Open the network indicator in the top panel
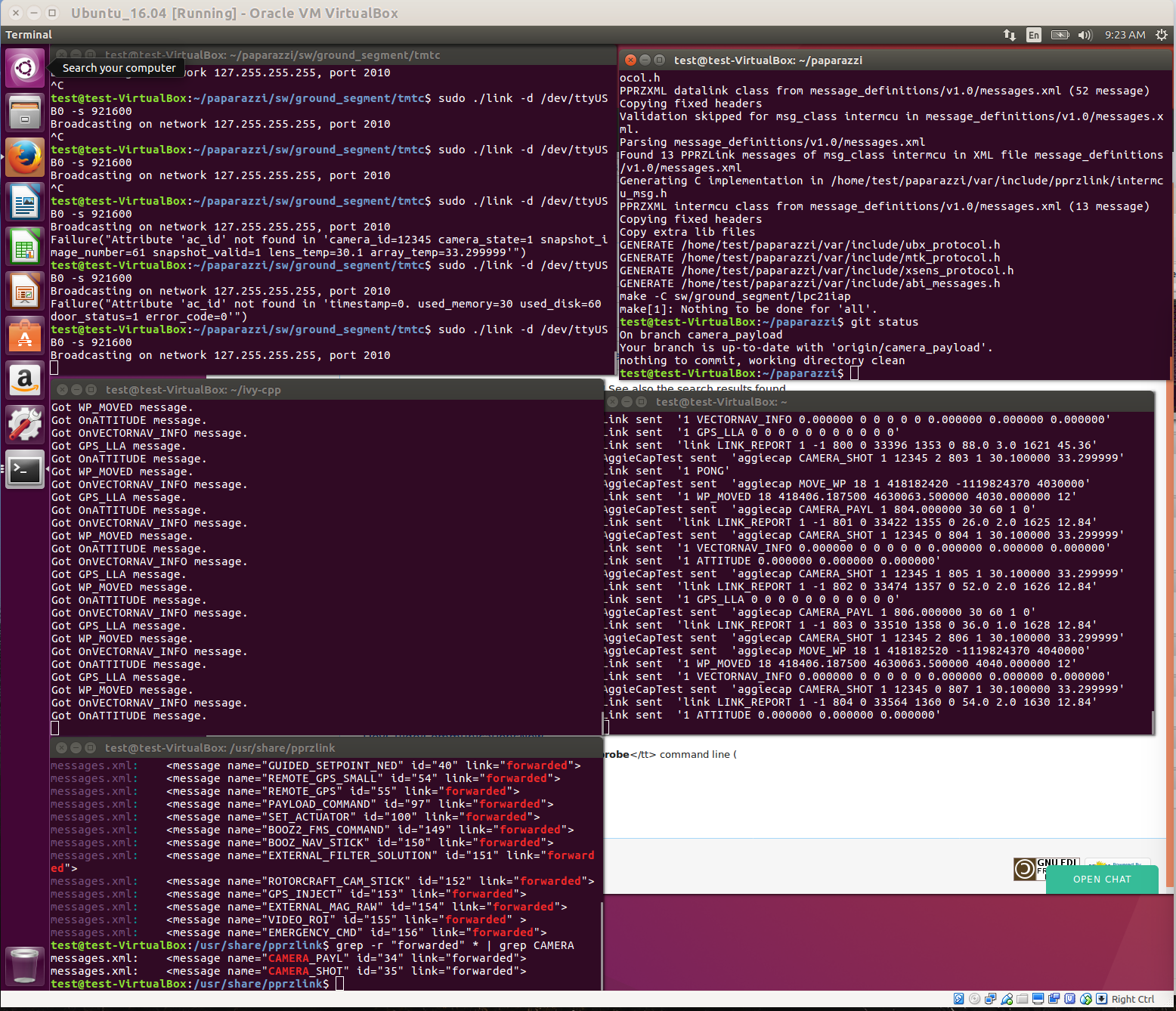Image resolution: width=1176 pixels, height=1011 pixels. click(1009, 35)
